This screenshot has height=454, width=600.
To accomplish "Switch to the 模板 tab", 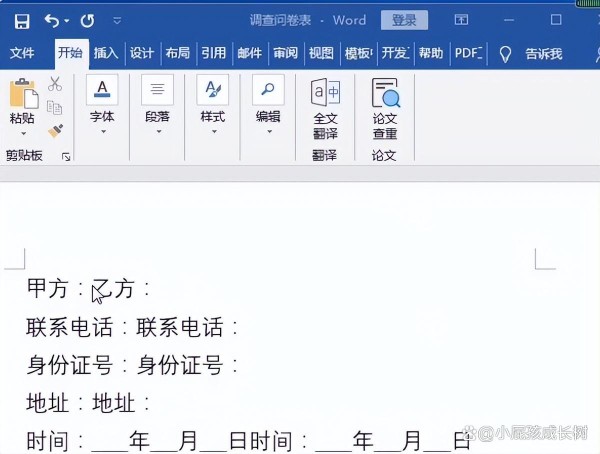I will [358, 53].
